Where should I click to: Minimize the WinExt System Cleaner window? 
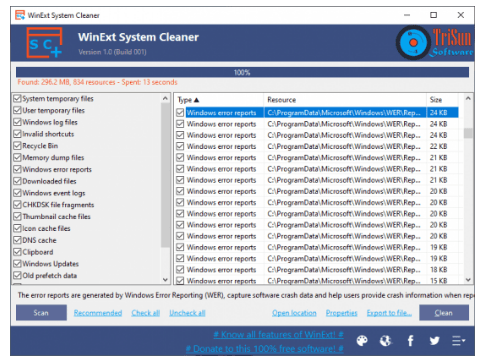coord(407,15)
